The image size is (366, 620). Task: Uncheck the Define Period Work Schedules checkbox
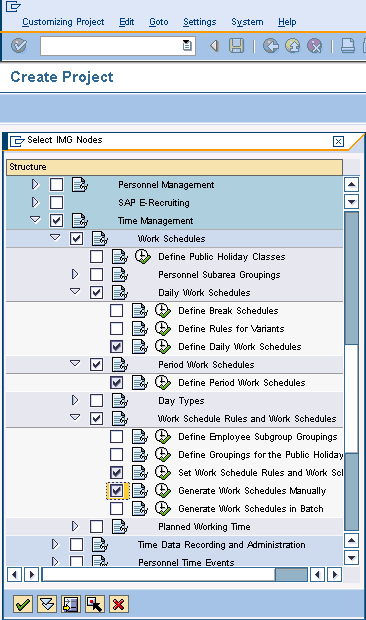pos(116,383)
